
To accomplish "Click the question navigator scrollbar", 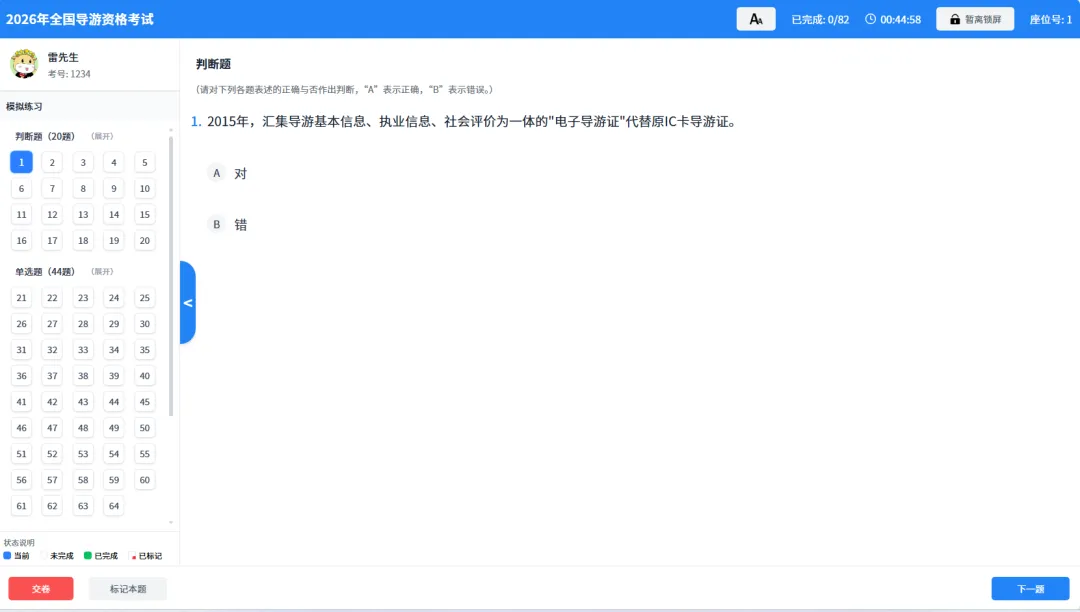I will (x=171, y=275).
